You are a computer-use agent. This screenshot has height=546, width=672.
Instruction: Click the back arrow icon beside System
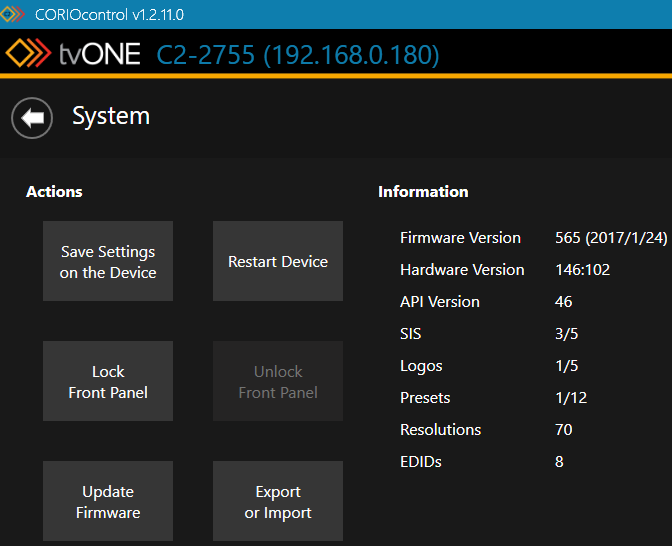pyautogui.click(x=32, y=118)
